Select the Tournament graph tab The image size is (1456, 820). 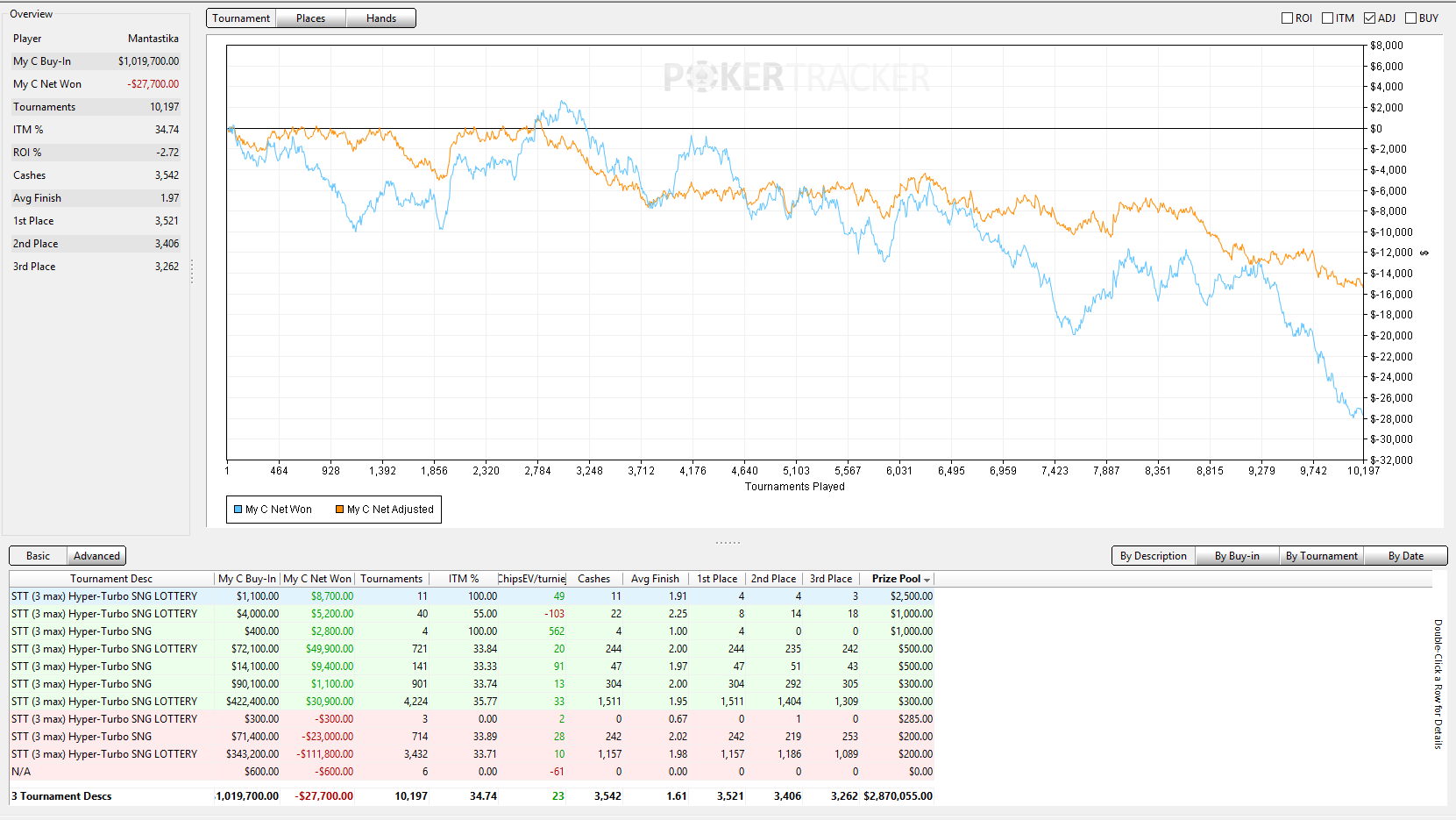click(x=241, y=18)
